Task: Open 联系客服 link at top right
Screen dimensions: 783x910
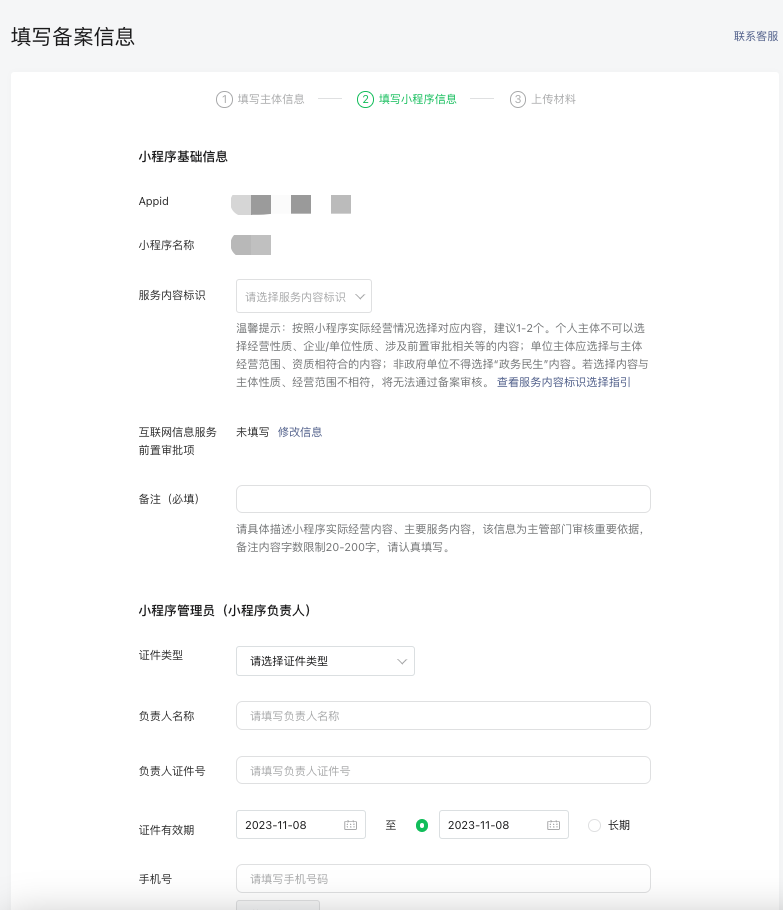Action: (x=756, y=36)
